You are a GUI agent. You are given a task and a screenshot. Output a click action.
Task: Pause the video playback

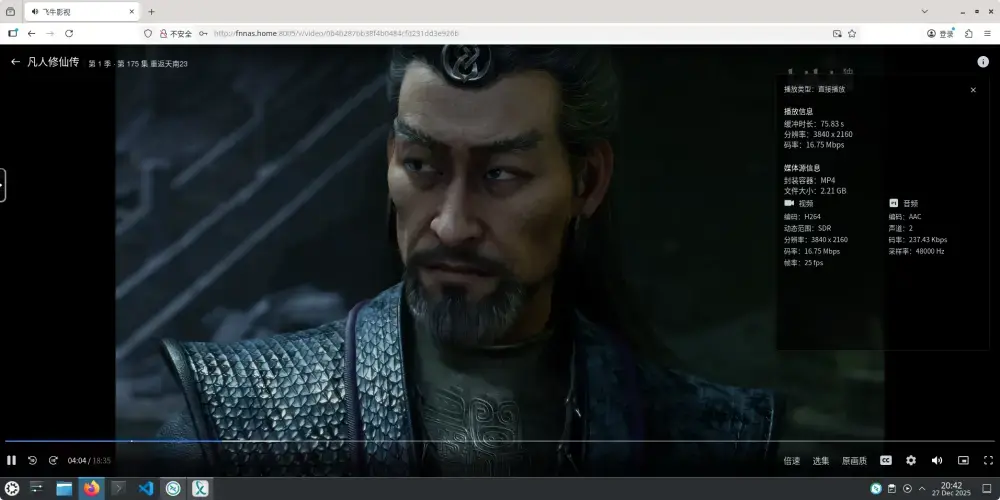[12, 460]
